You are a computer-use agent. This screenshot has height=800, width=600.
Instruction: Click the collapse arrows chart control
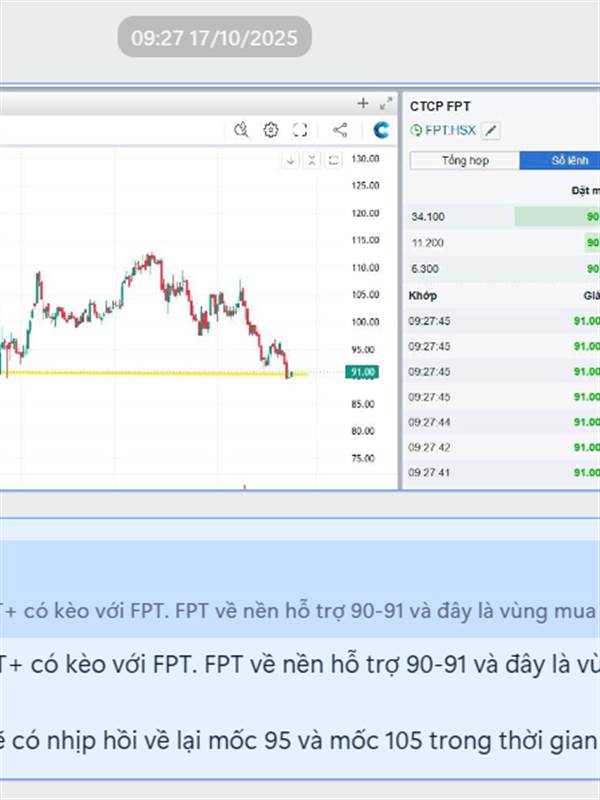[x=312, y=161]
